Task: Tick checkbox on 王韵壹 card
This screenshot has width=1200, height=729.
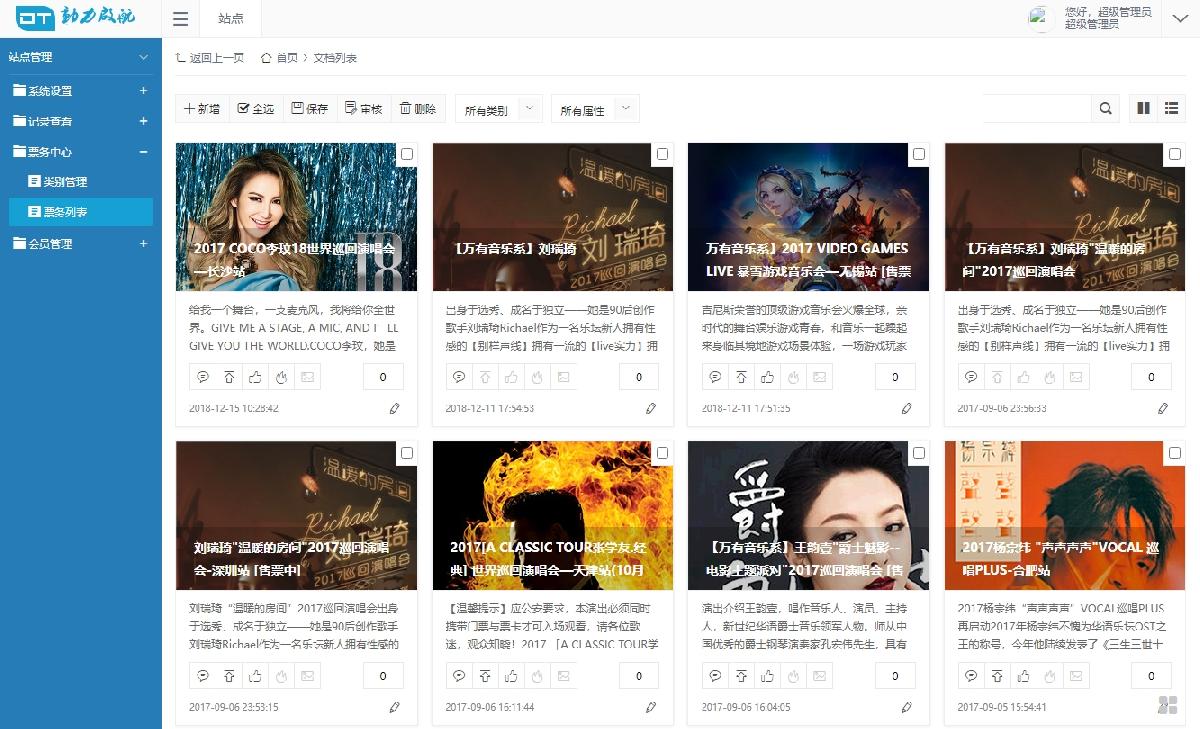Action: point(919,453)
